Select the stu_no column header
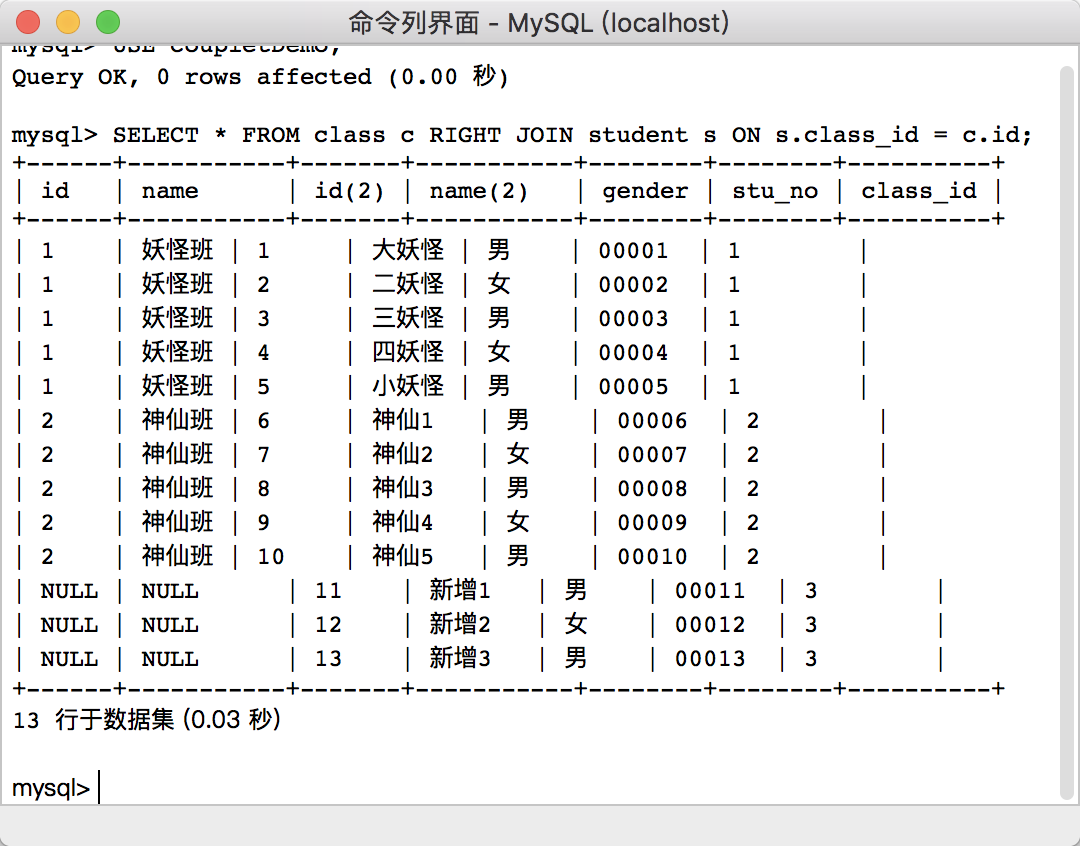1080x846 pixels. [775, 191]
